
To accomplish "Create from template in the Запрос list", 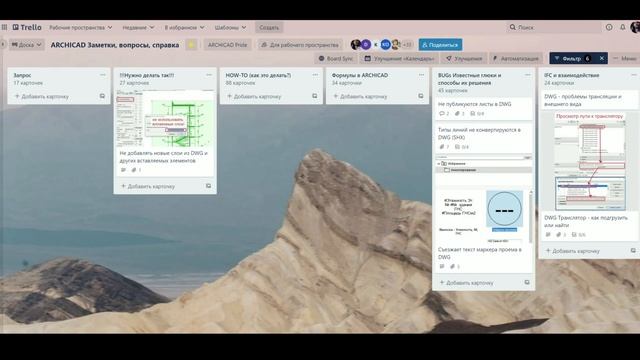I will pos(102,96).
